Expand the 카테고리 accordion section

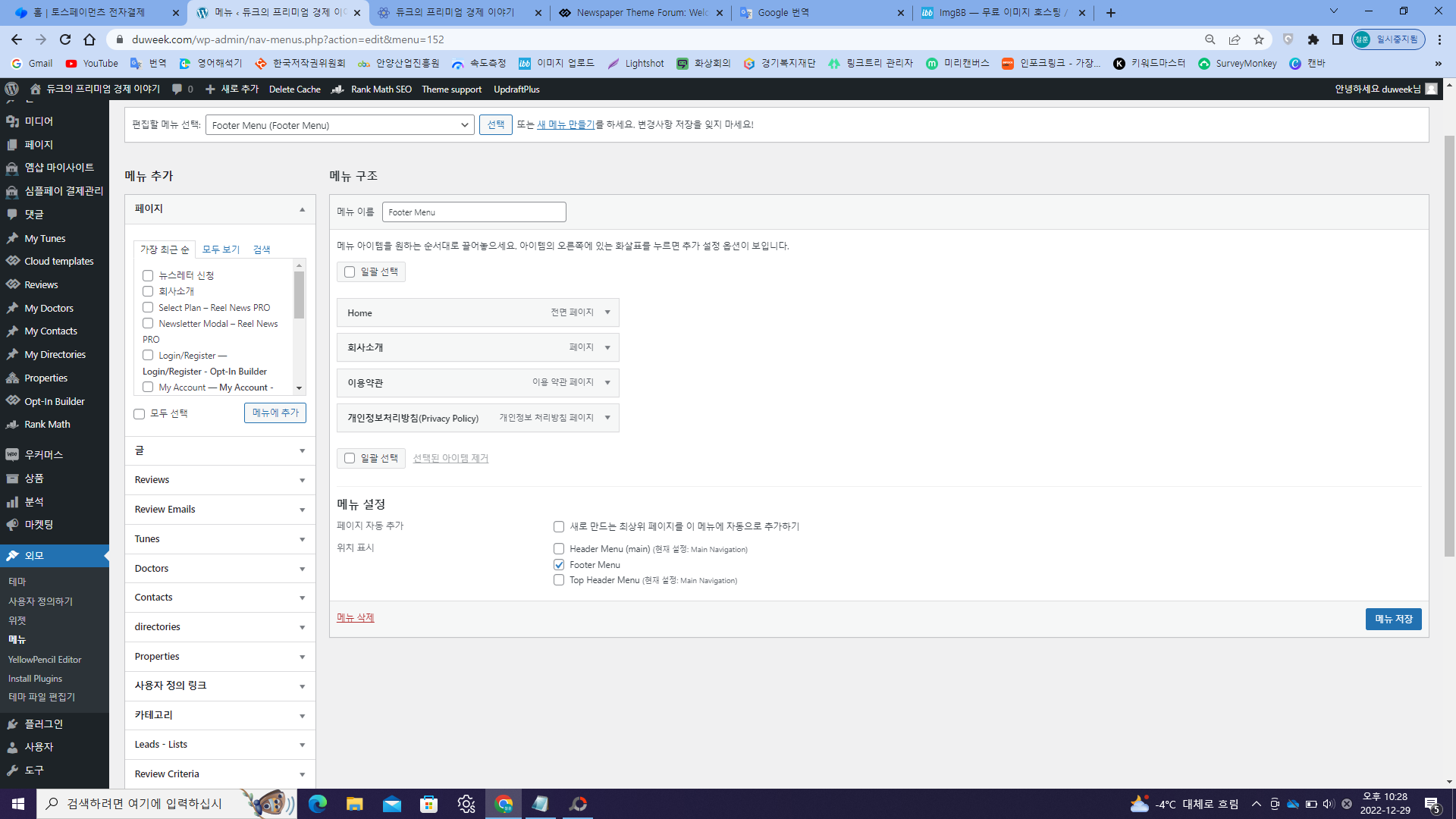point(220,715)
